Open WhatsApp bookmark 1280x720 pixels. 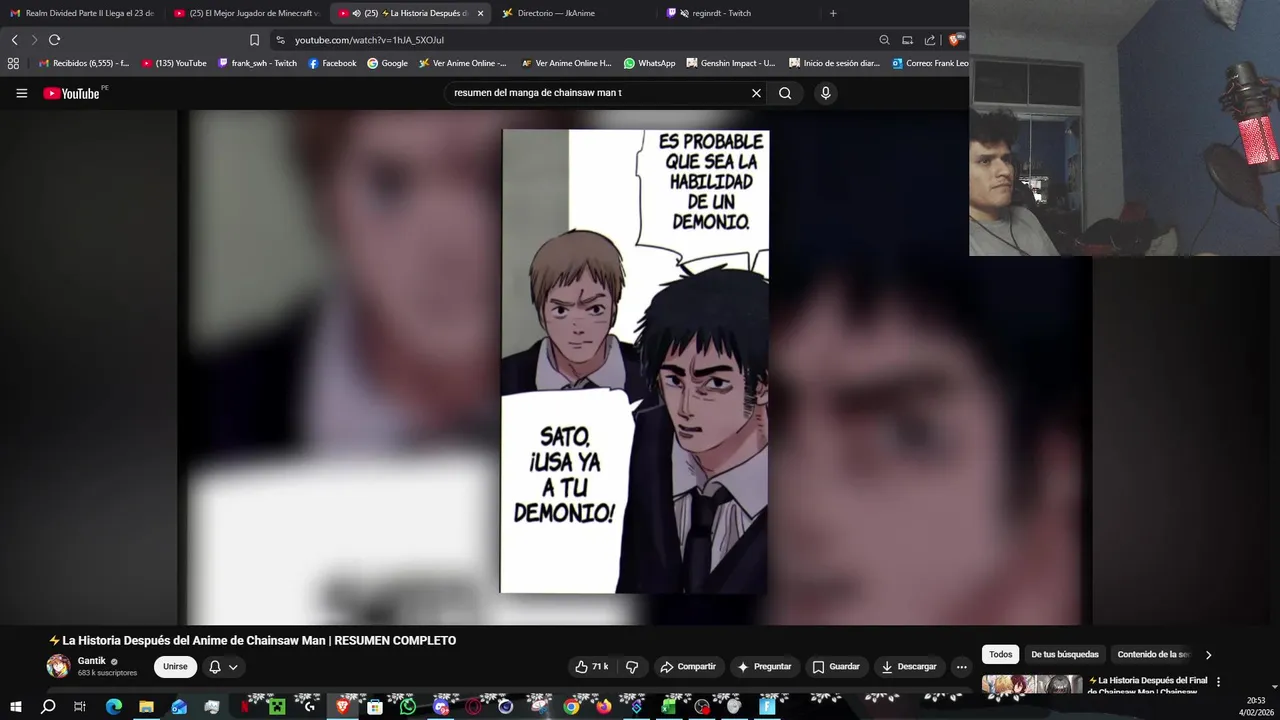(649, 63)
